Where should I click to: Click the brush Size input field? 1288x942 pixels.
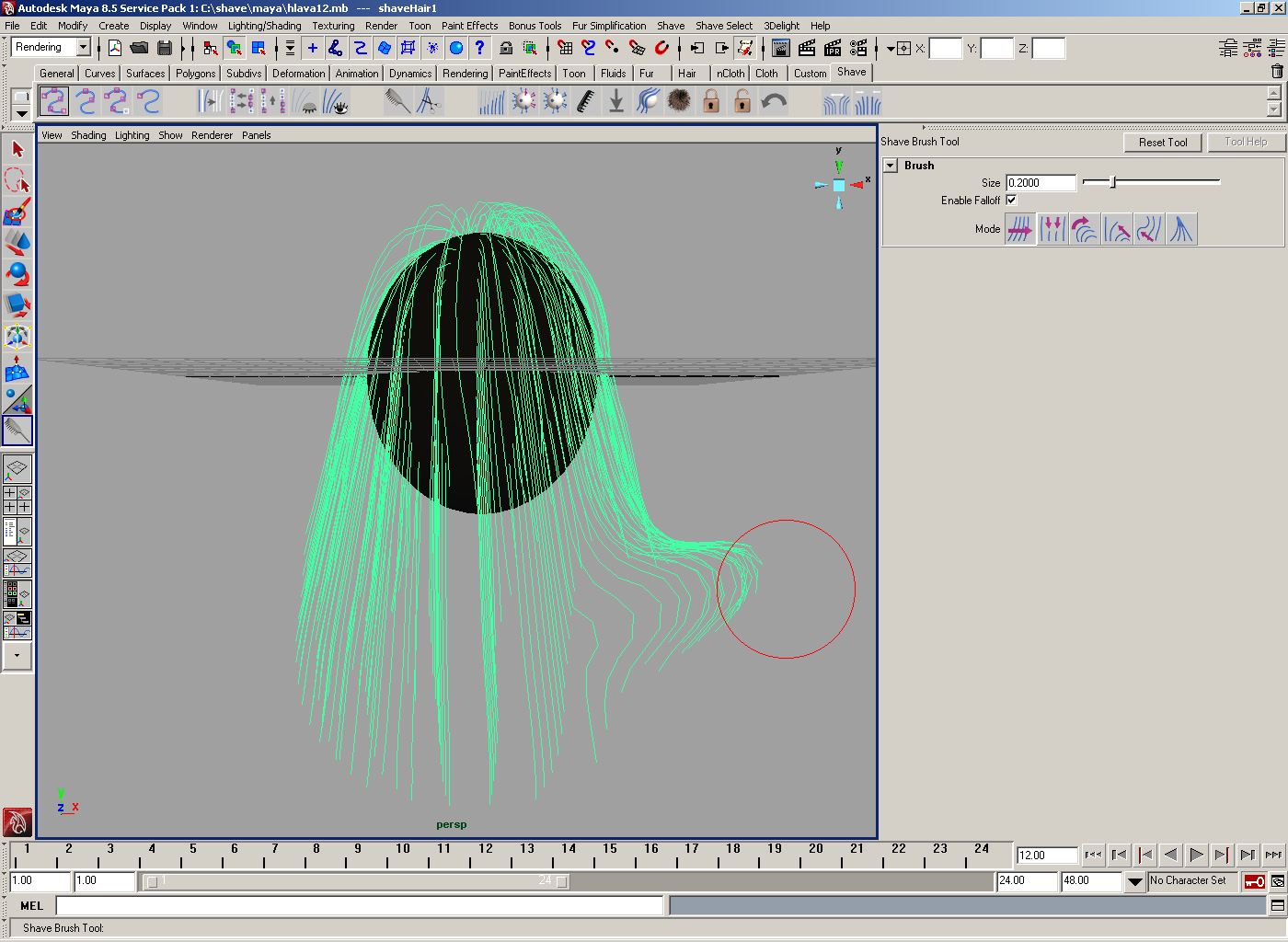click(x=1041, y=183)
